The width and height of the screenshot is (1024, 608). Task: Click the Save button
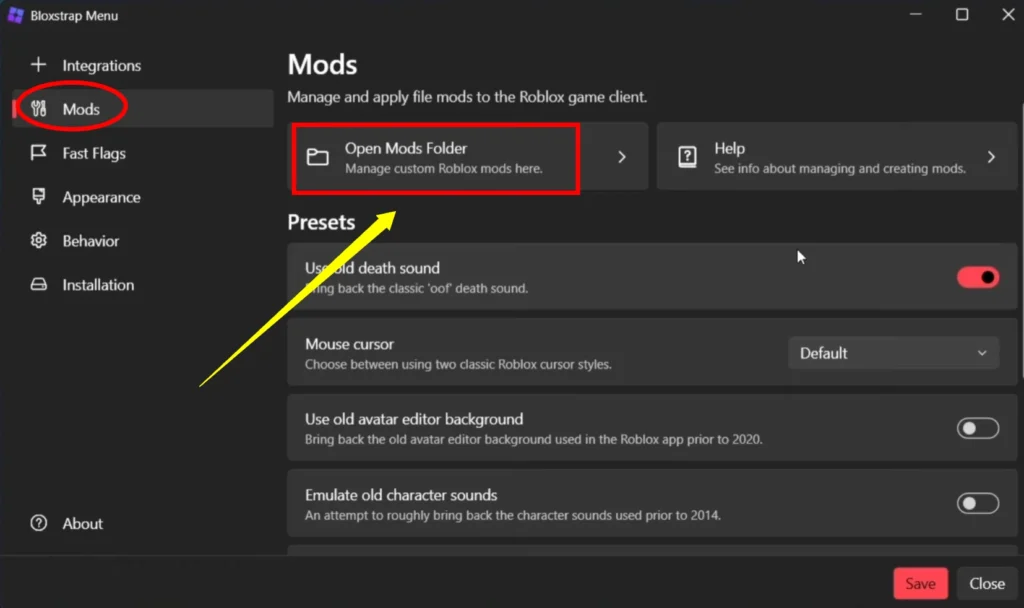(x=920, y=583)
